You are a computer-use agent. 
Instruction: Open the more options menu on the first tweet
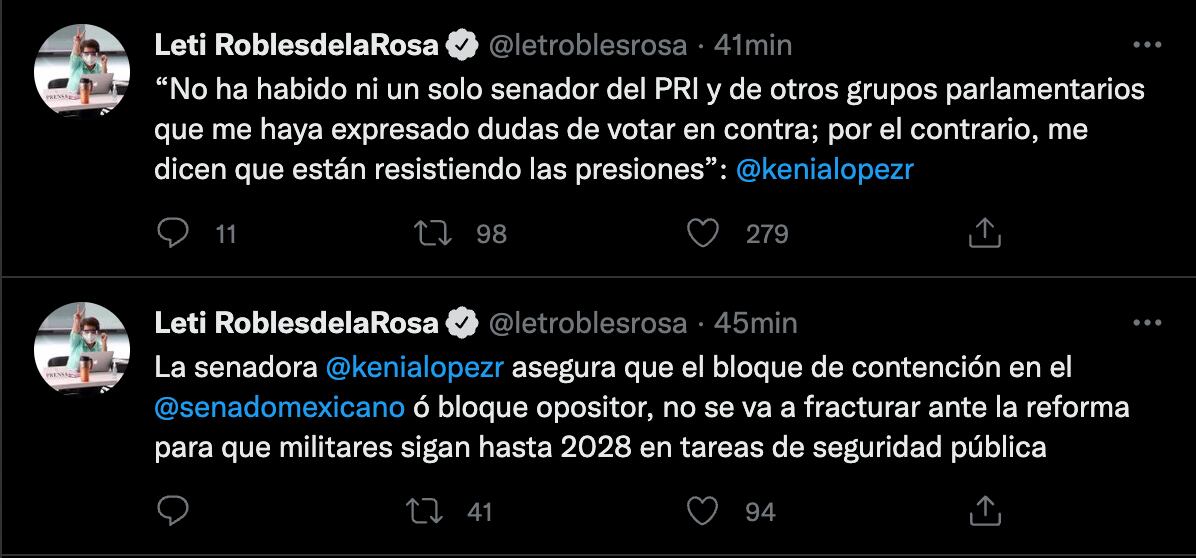(1145, 45)
